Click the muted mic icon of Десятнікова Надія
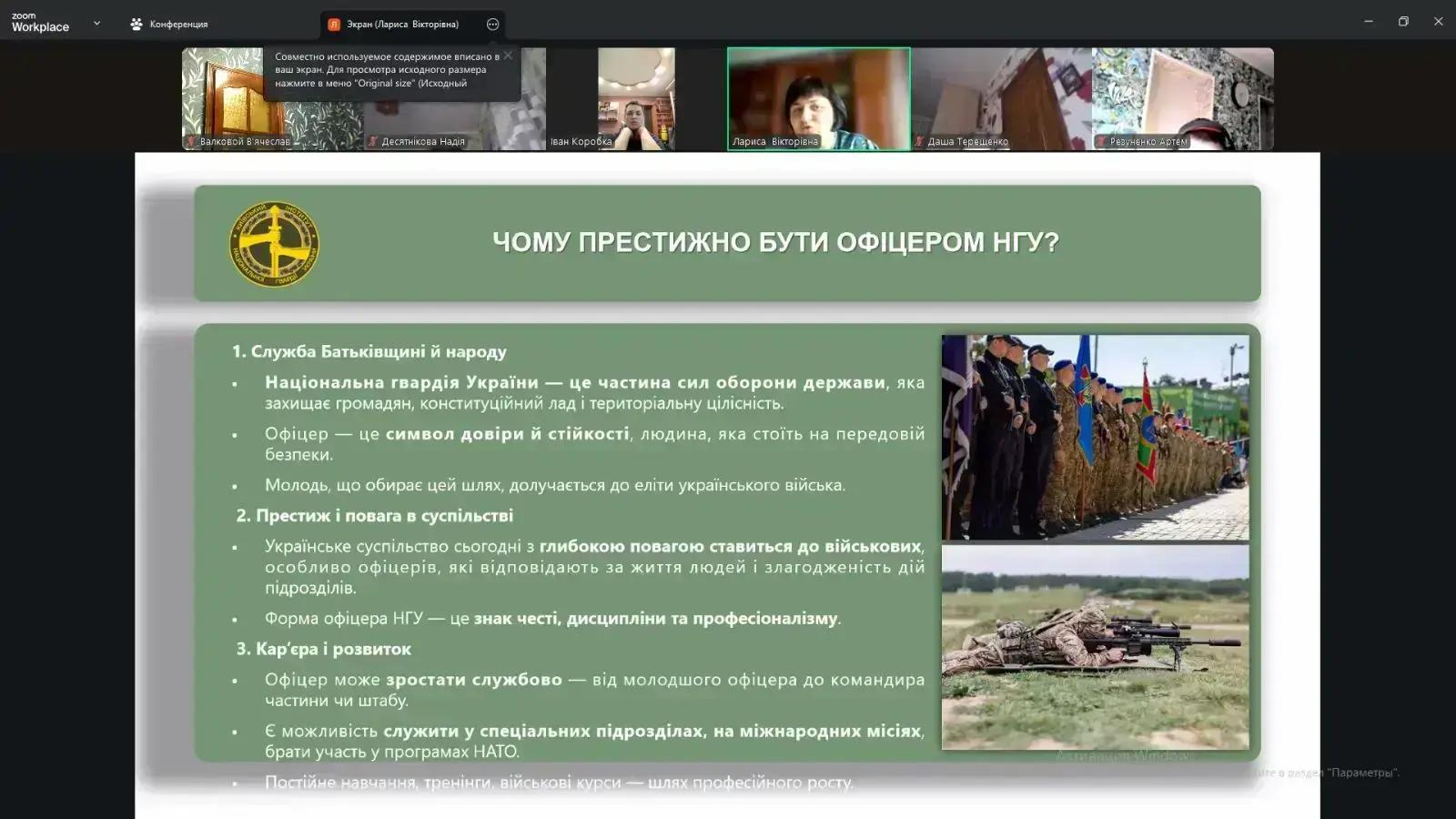This screenshot has height=819, width=1456. pyautogui.click(x=373, y=141)
